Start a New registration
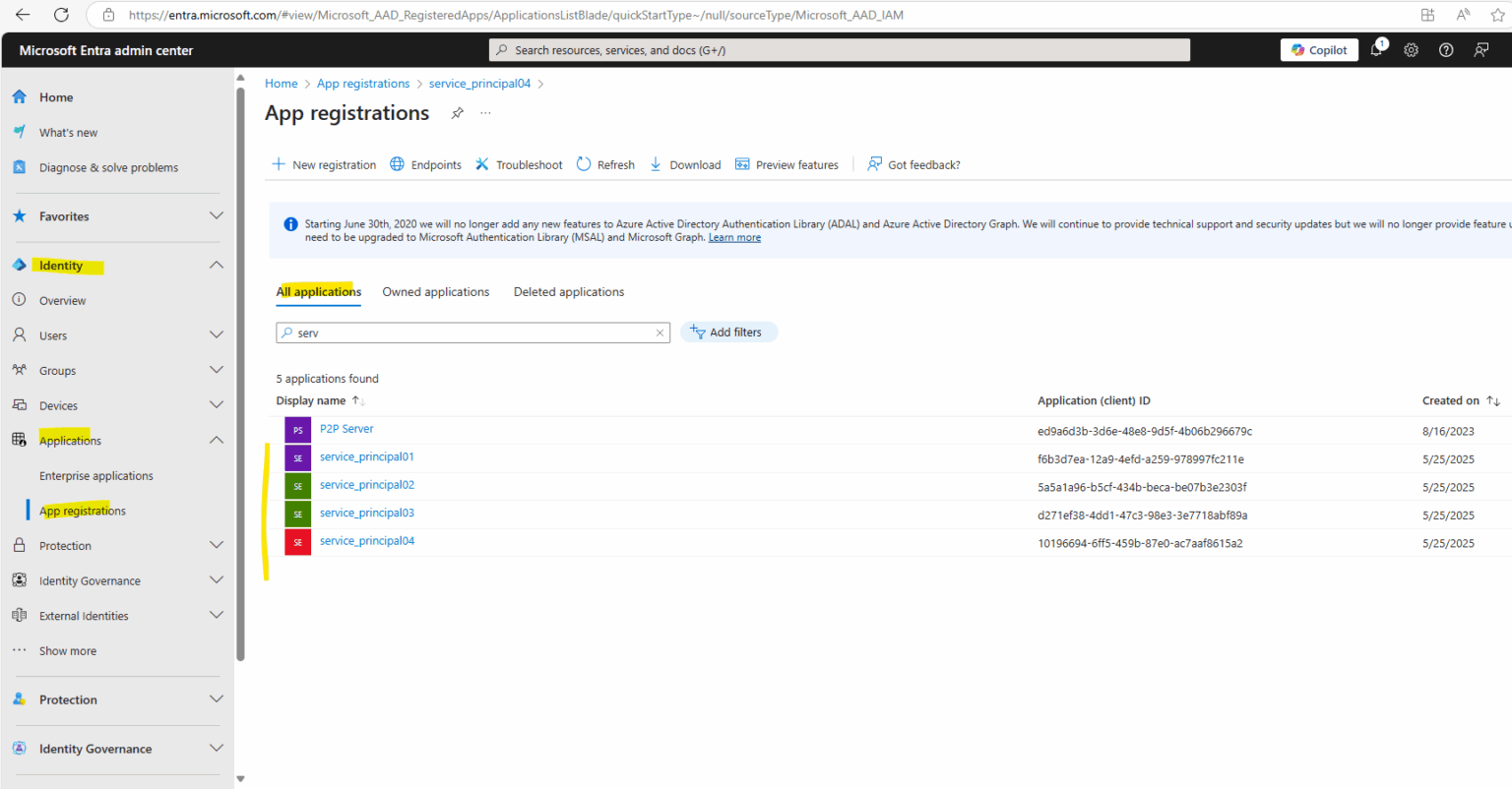 pyautogui.click(x=324, y=164)
